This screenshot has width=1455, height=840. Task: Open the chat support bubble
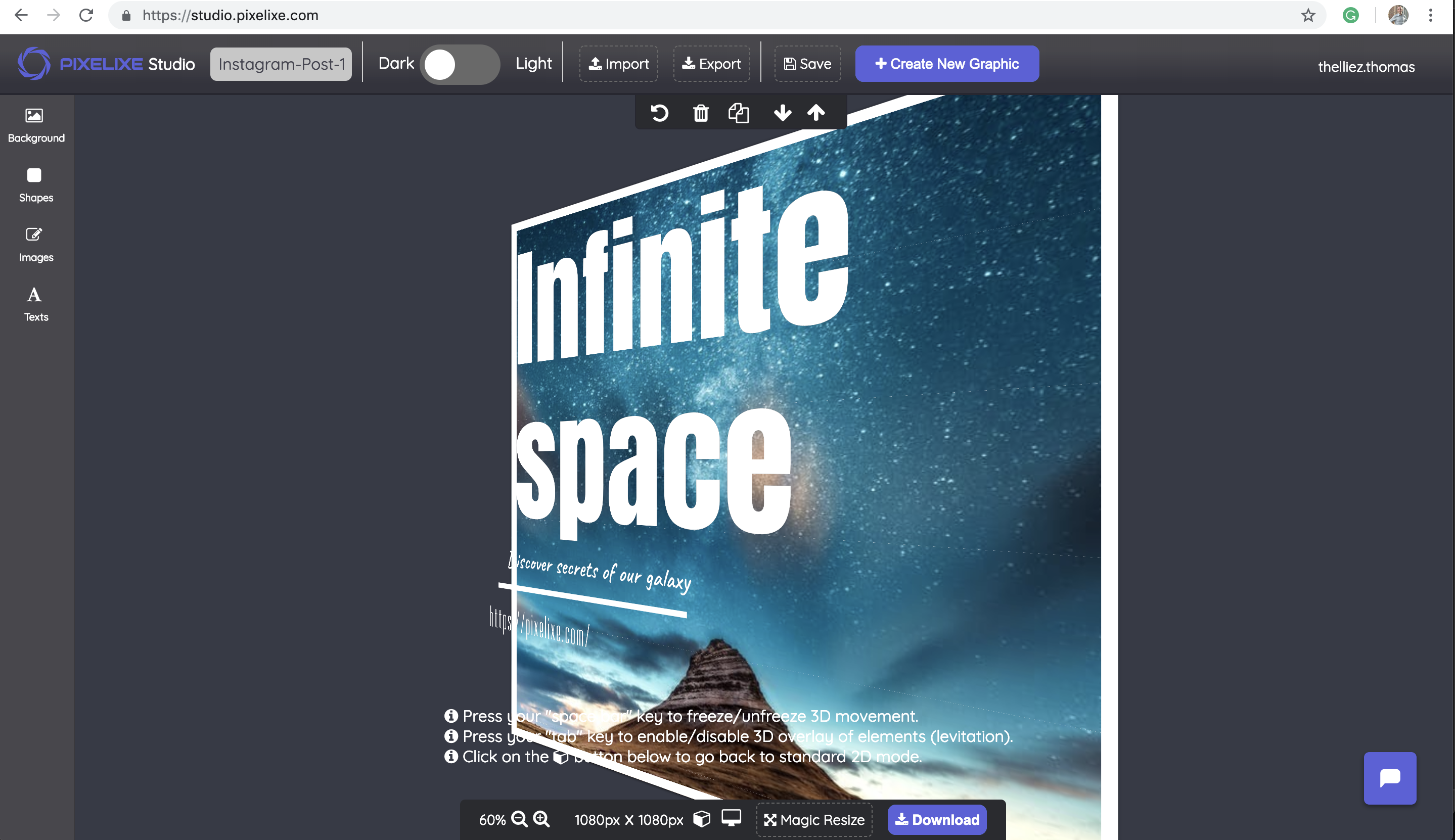tap(1390, 778)
